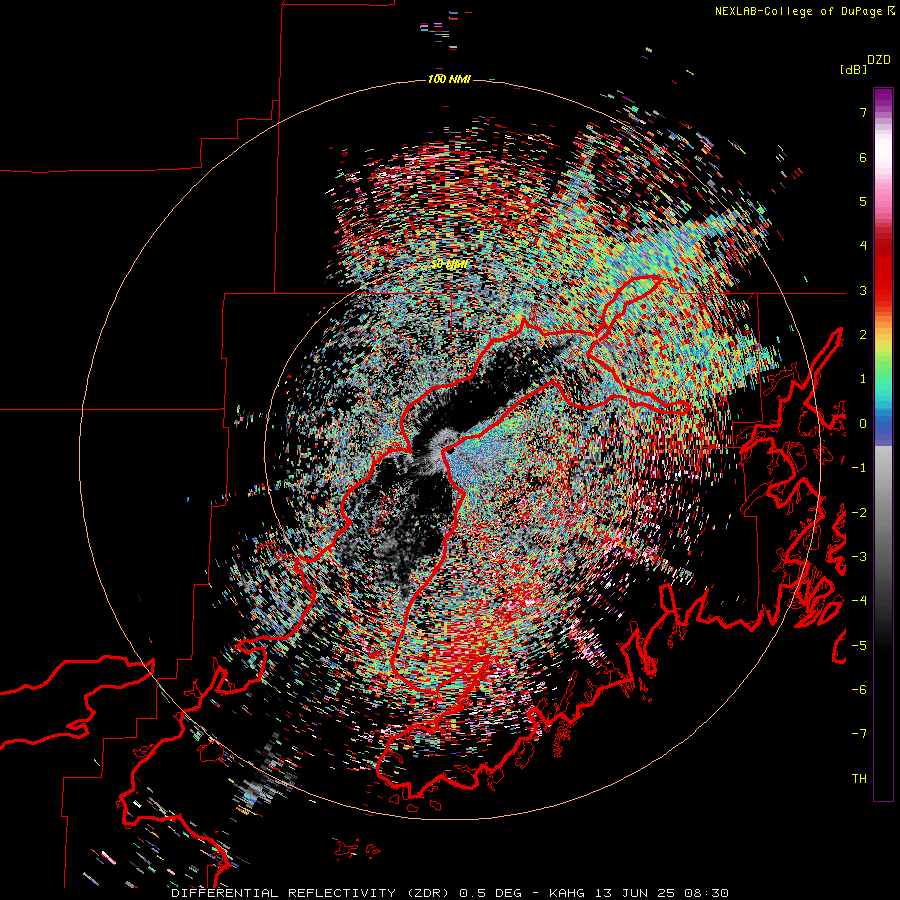Click the ZDR color scale bar
The image size is (900, 900).
883,444
